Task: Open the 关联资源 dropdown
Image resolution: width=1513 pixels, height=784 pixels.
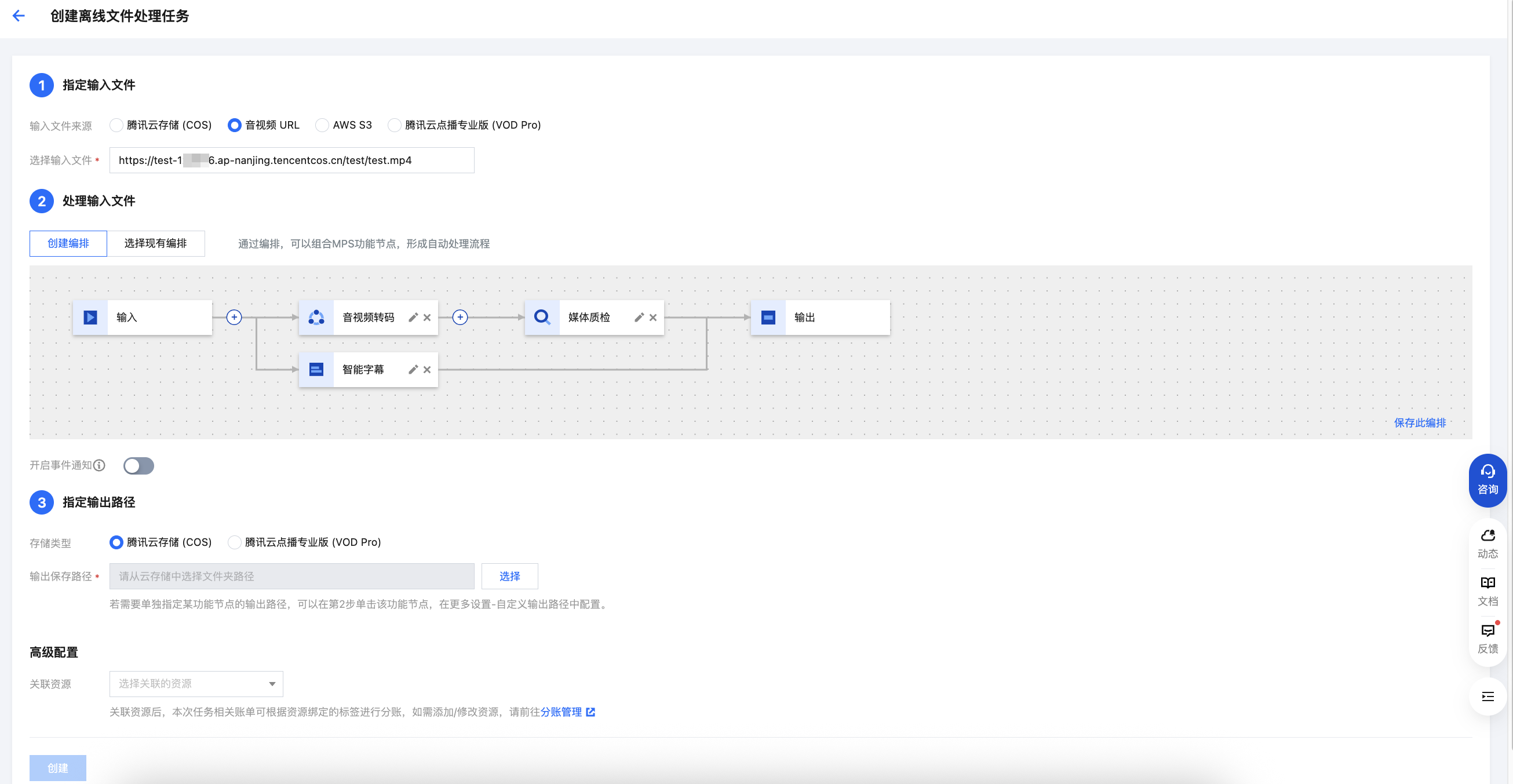Action: click(196, 684)
